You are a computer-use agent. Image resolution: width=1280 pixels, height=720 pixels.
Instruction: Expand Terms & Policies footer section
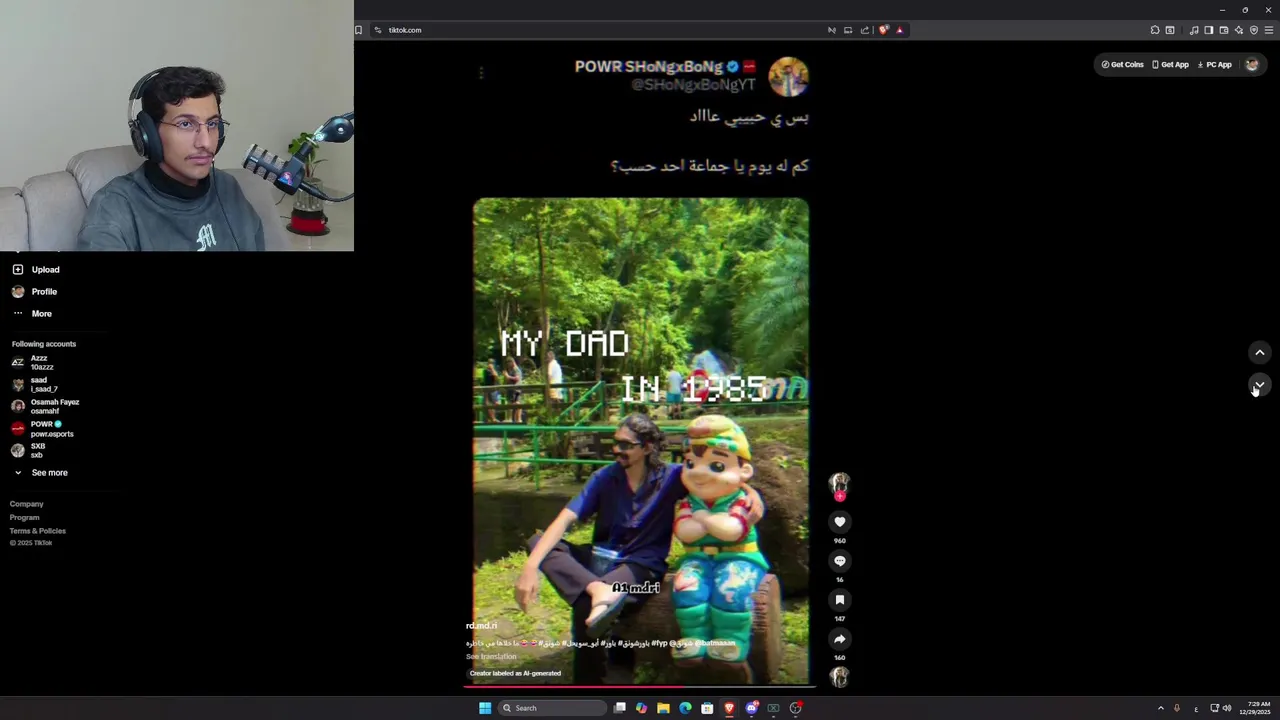(x=38, y=531)
